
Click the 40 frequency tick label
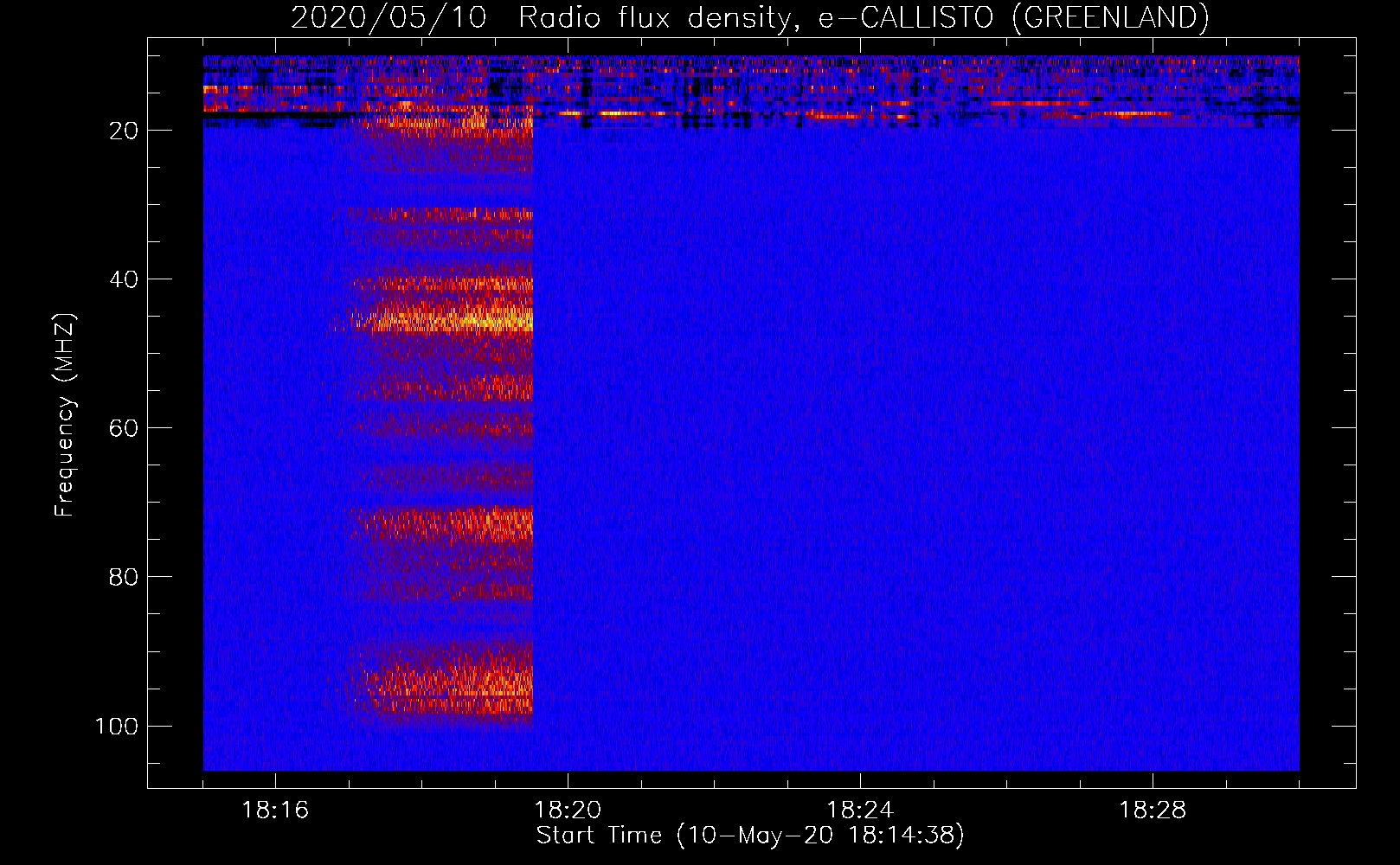click(x=124, y=279)
